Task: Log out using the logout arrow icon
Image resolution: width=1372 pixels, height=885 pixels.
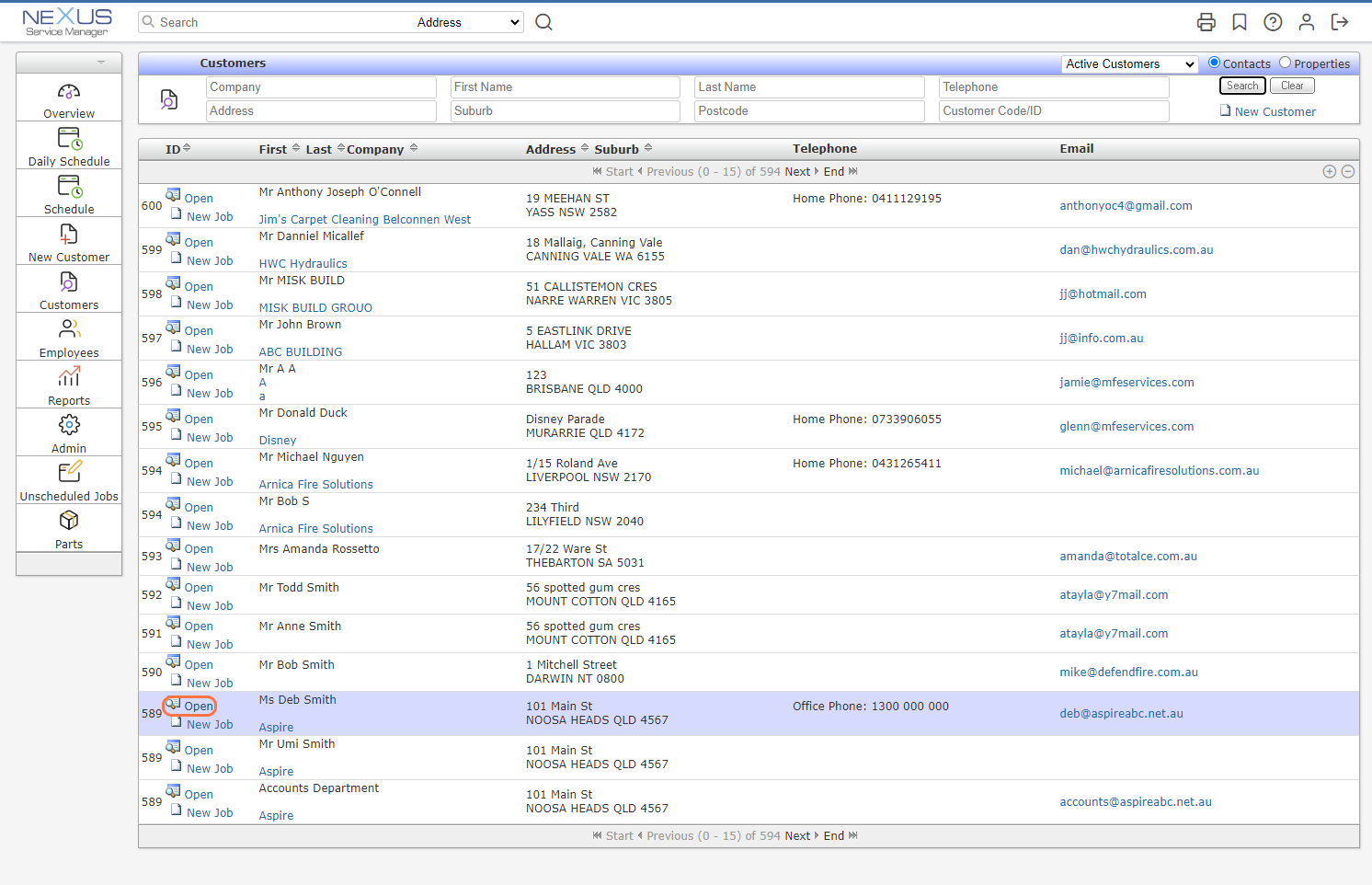Action: (1340, 21)
